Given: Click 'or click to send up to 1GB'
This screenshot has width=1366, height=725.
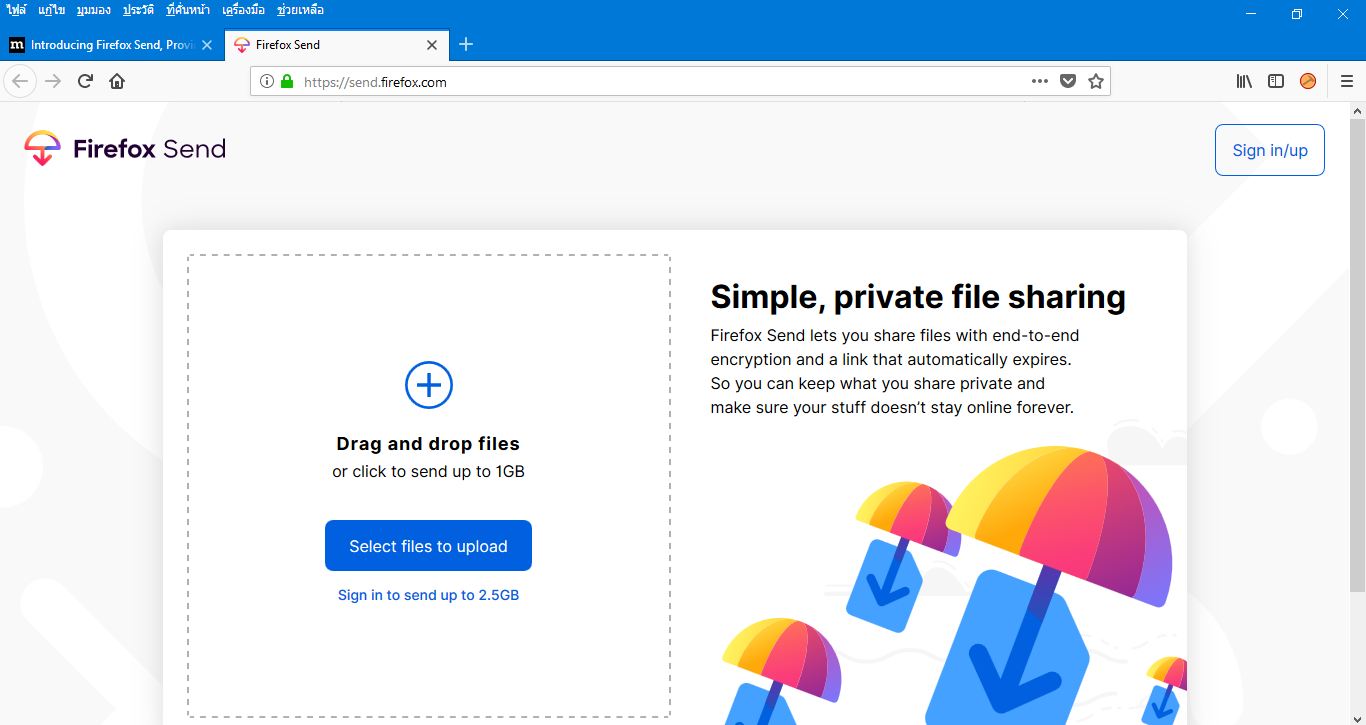Looking at the screenshot, I should click(x=428, y=471).
